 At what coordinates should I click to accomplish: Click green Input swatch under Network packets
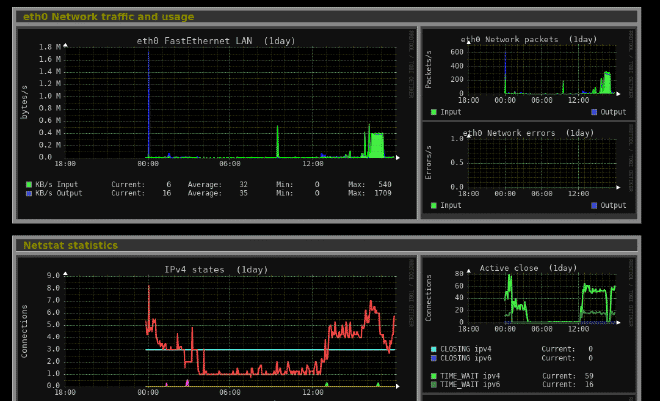[x=434, y=112]
